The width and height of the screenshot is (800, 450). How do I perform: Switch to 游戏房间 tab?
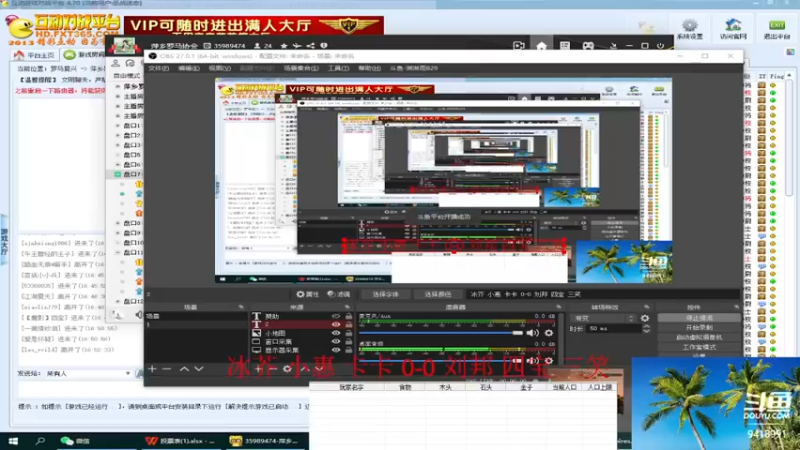point(84,55)
